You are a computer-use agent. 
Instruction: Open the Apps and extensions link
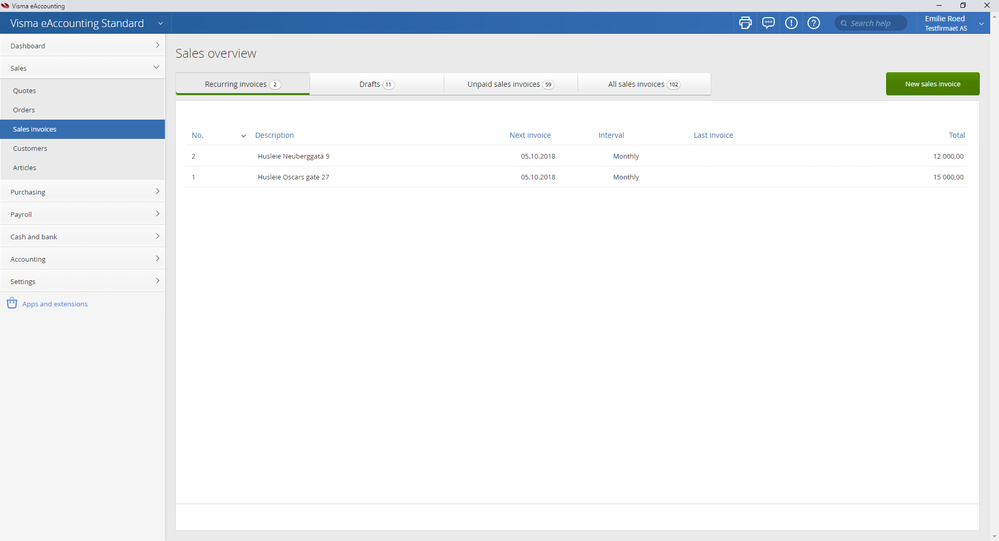coord(55,304)
